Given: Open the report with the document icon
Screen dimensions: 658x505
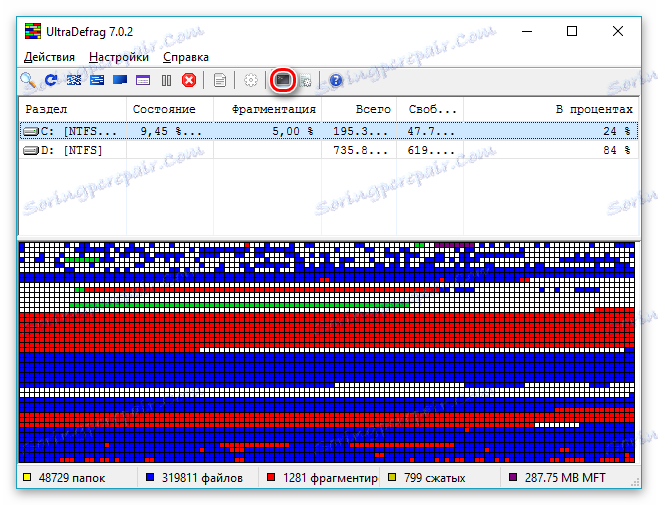Looking at the screenshot, I should click(x=219, y=80).
